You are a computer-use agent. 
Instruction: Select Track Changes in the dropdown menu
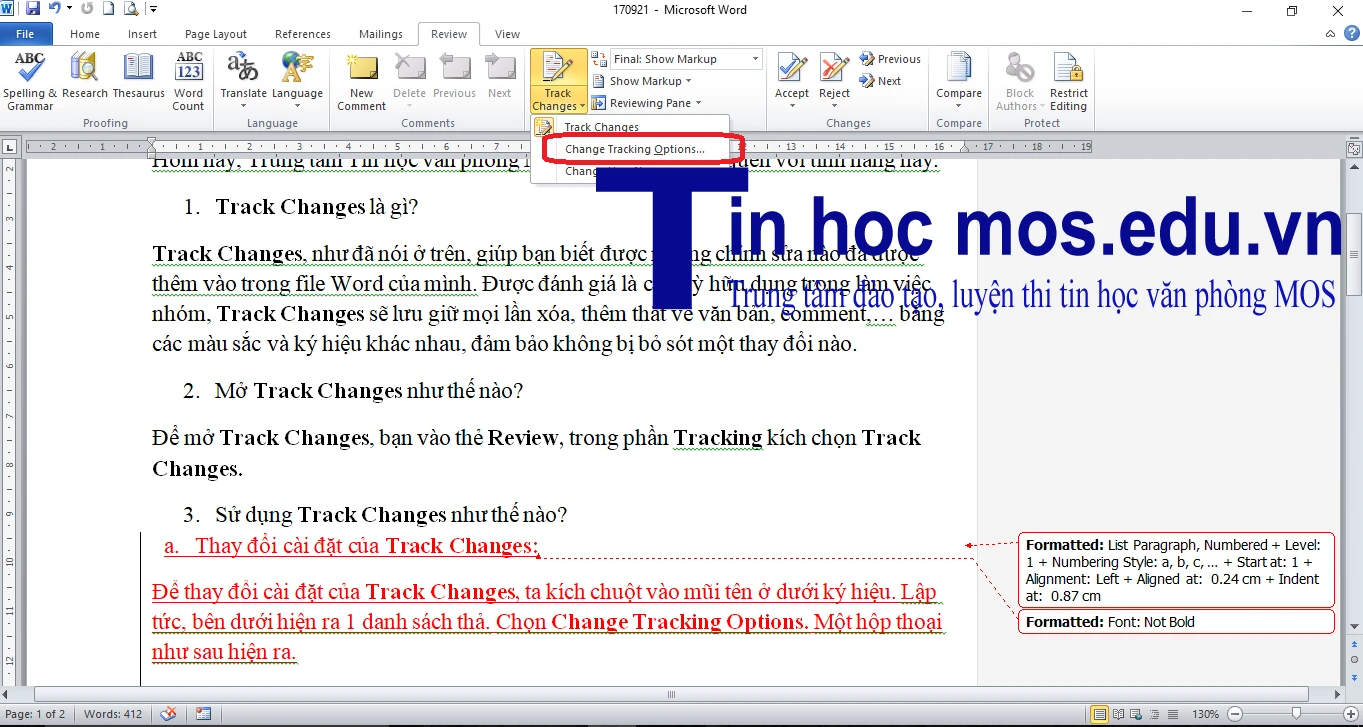pyautogui.click(x=601, y=127)
